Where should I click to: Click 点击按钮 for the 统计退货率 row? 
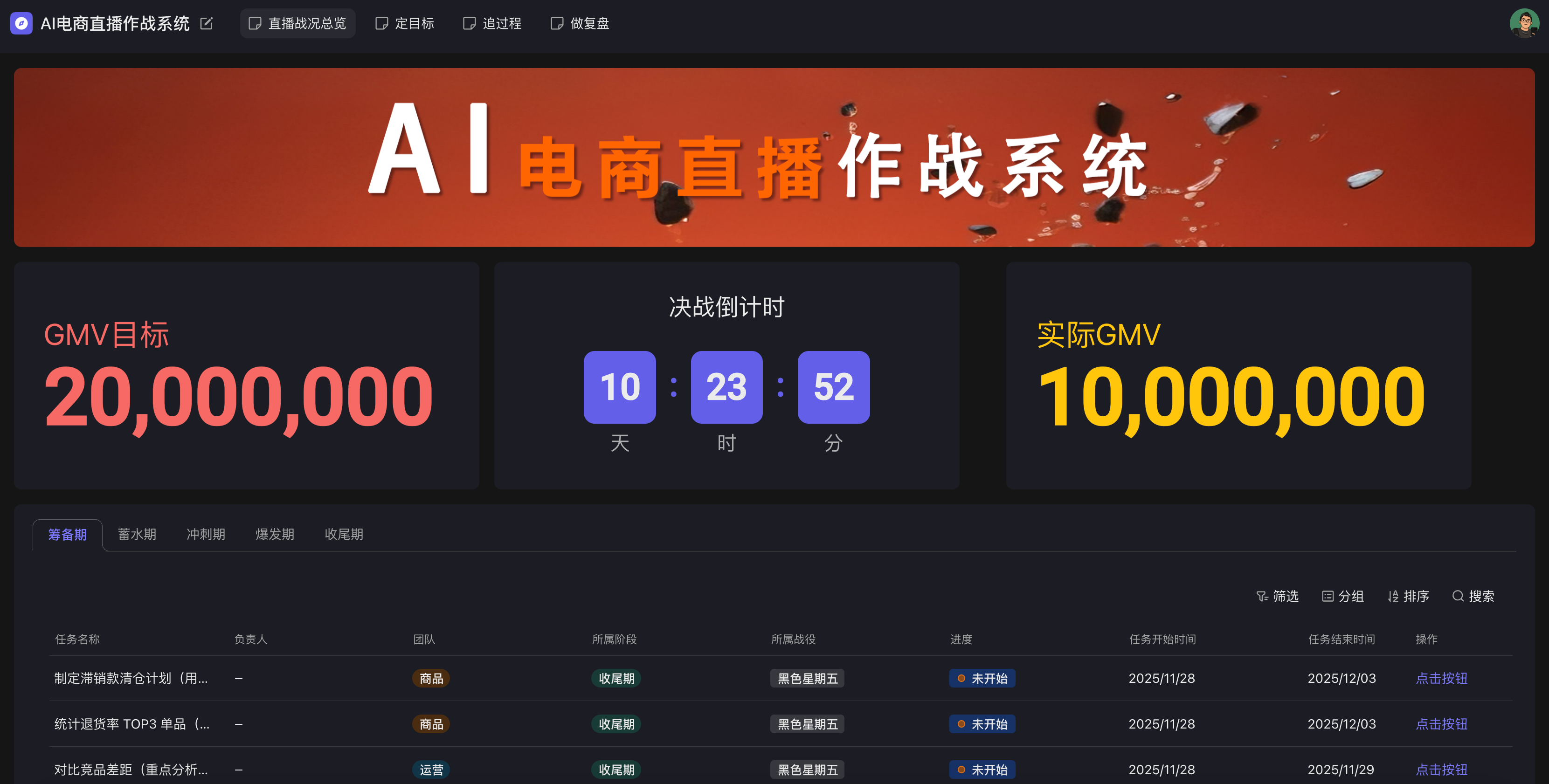click(1441, 724)
